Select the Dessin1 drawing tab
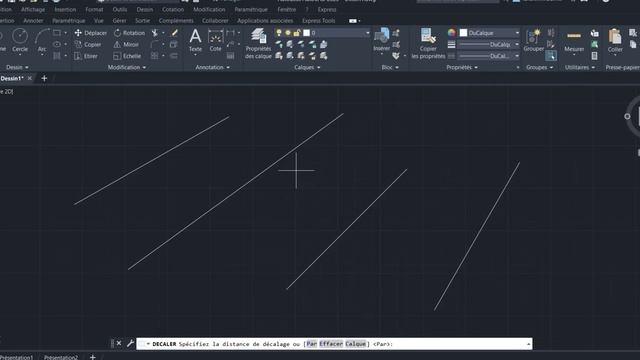The width and height of the screenshot is (640, 360). [12, 78]
